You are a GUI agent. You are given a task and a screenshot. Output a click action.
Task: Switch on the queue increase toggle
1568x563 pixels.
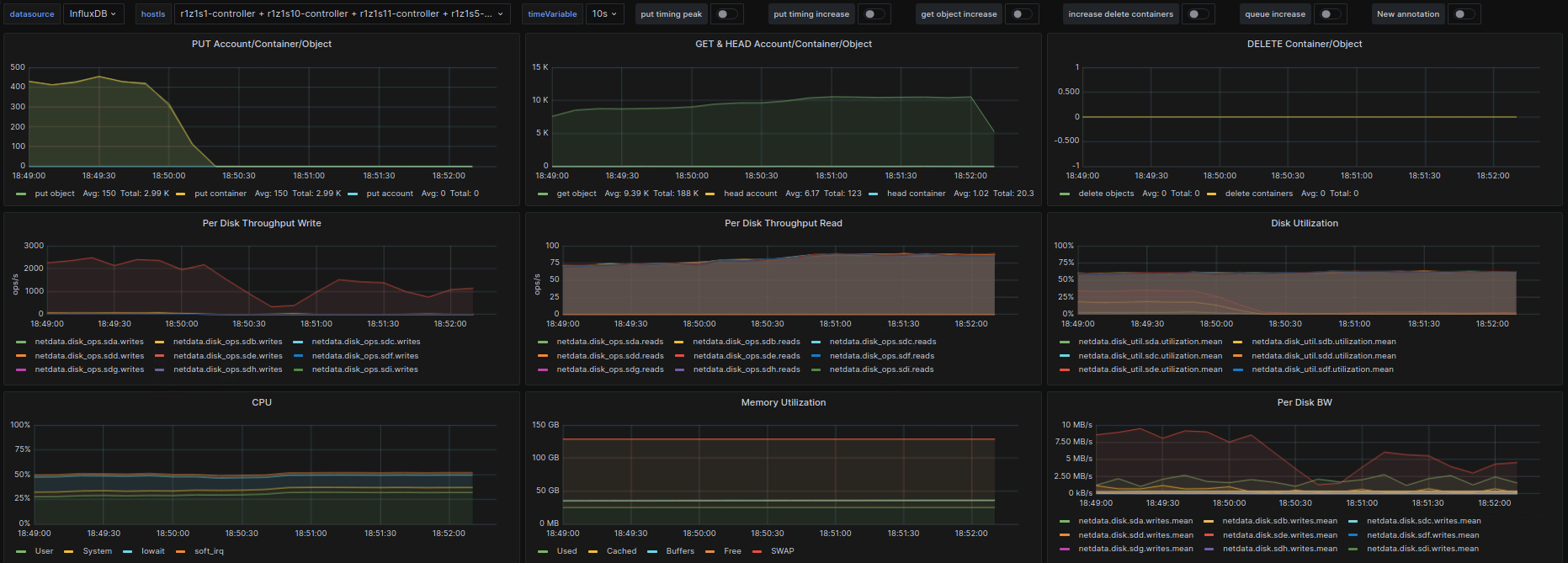[x=1329, y=14]
